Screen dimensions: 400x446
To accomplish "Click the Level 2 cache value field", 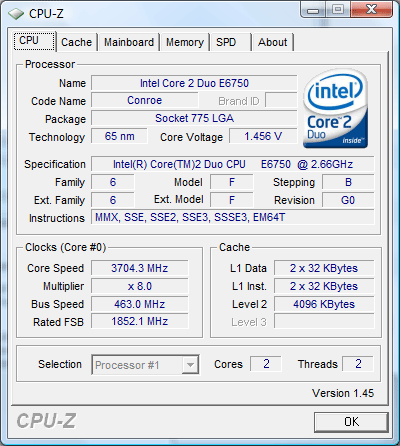I will coord(324,304).
